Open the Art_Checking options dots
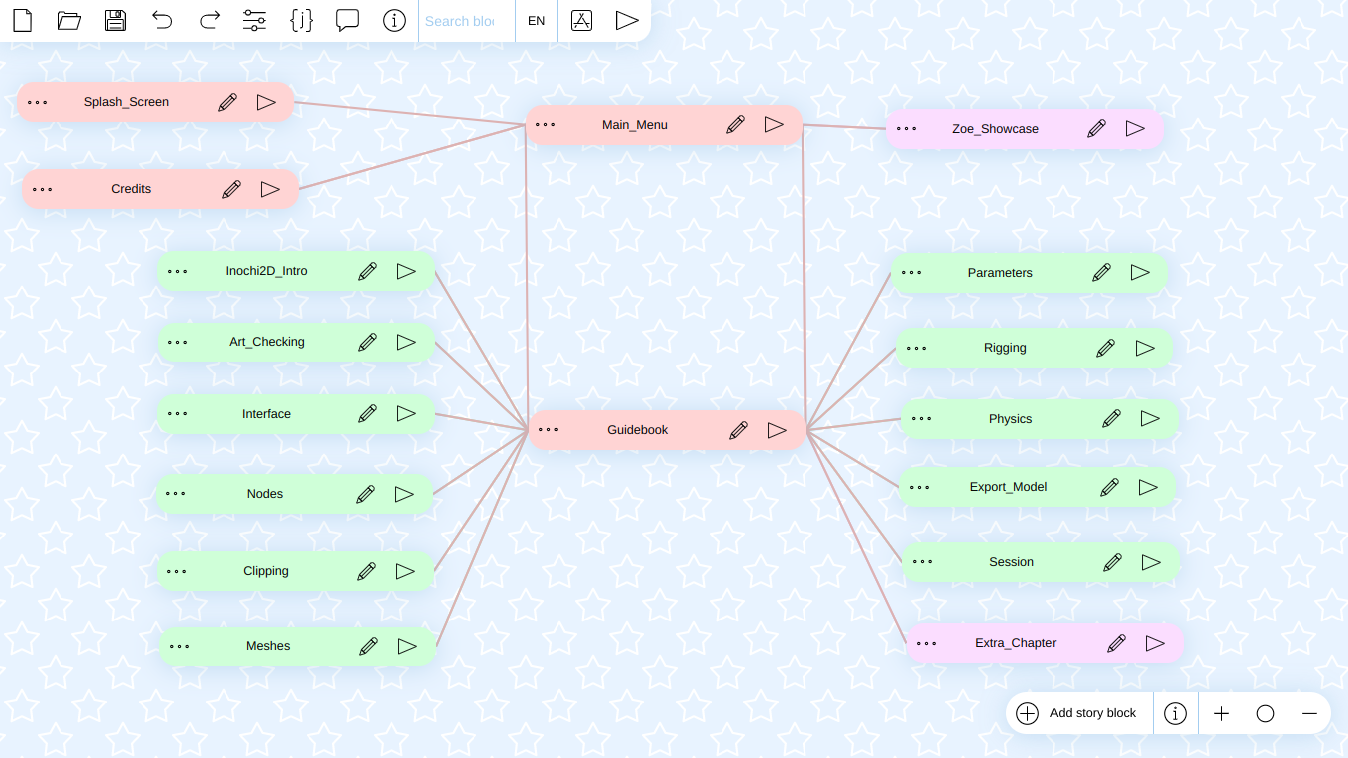 [178, 342]
